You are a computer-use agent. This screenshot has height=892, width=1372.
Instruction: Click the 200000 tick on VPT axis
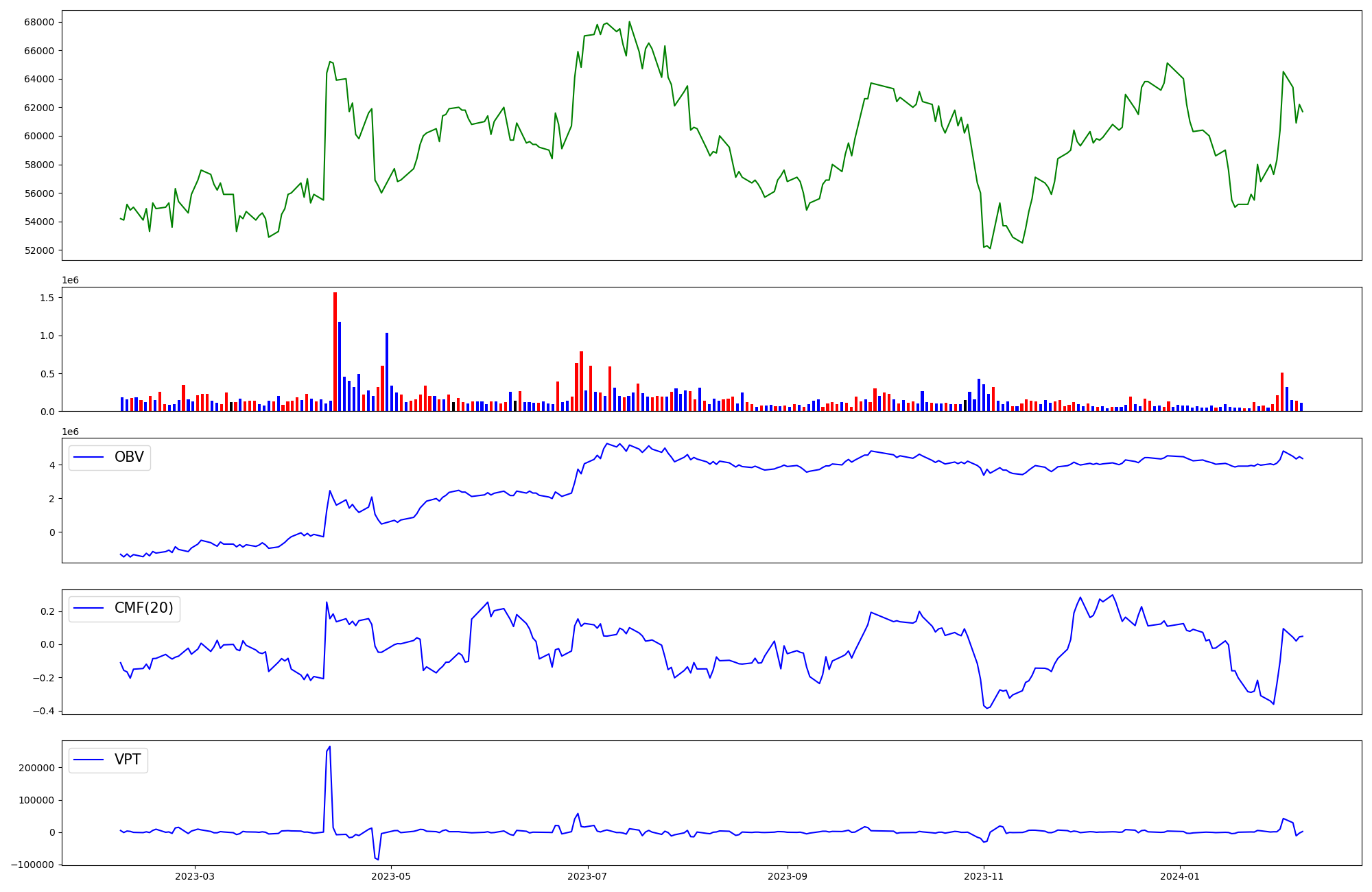[x=37, y=768]
